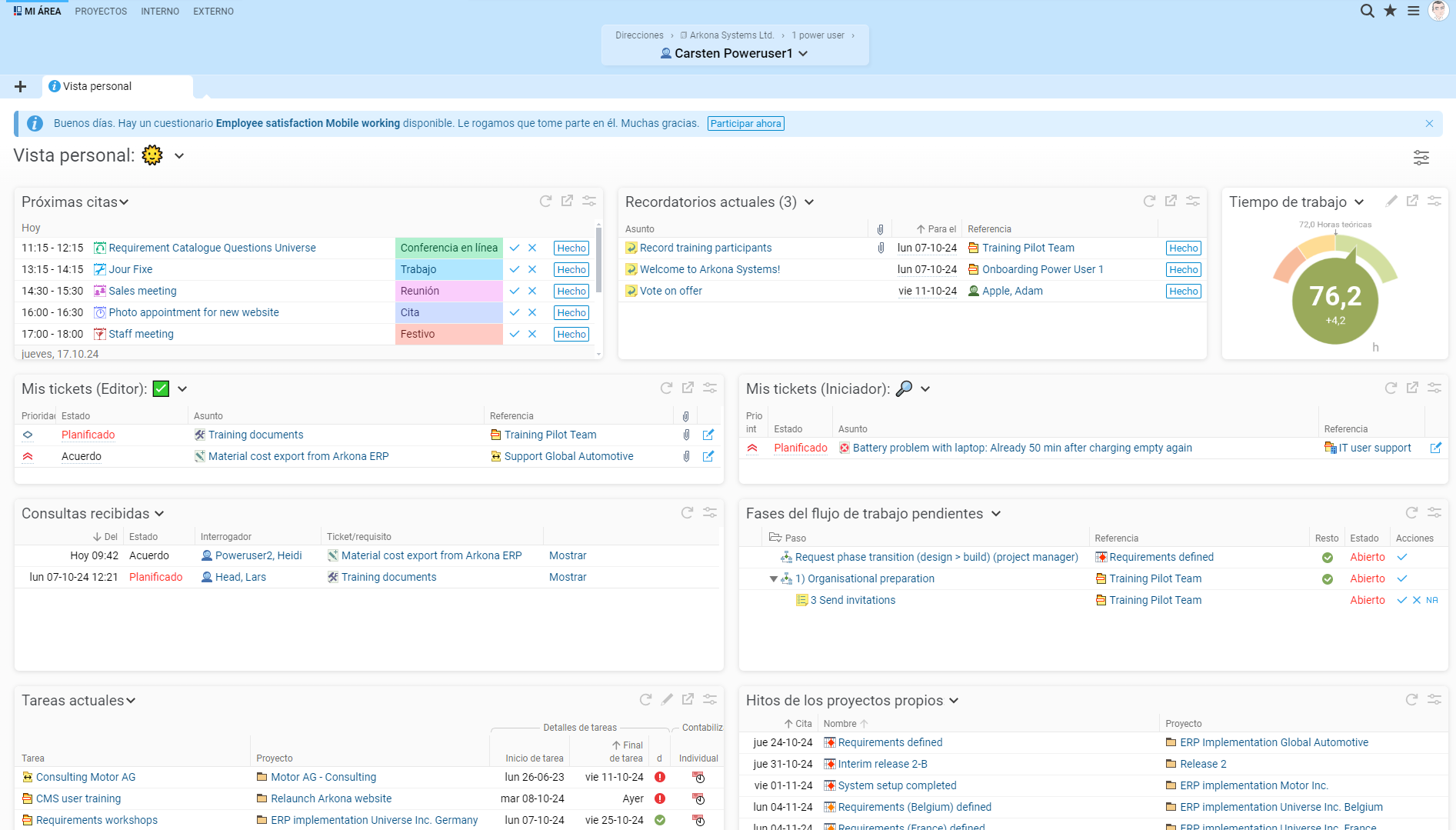1456x830 pixels.
Task: Add a new view tab
Action: click(x=21, y=86)
